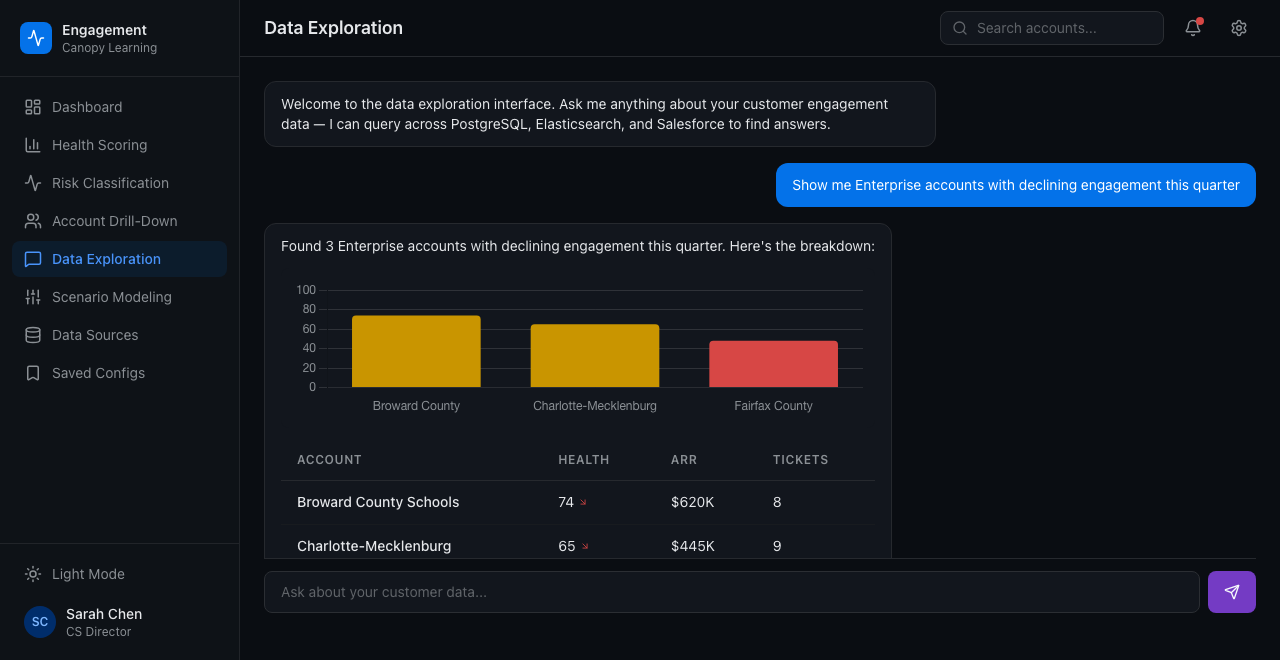Open the Dashboard page
Viewport: 1280px width, 660px height.
tap(87, 107)
